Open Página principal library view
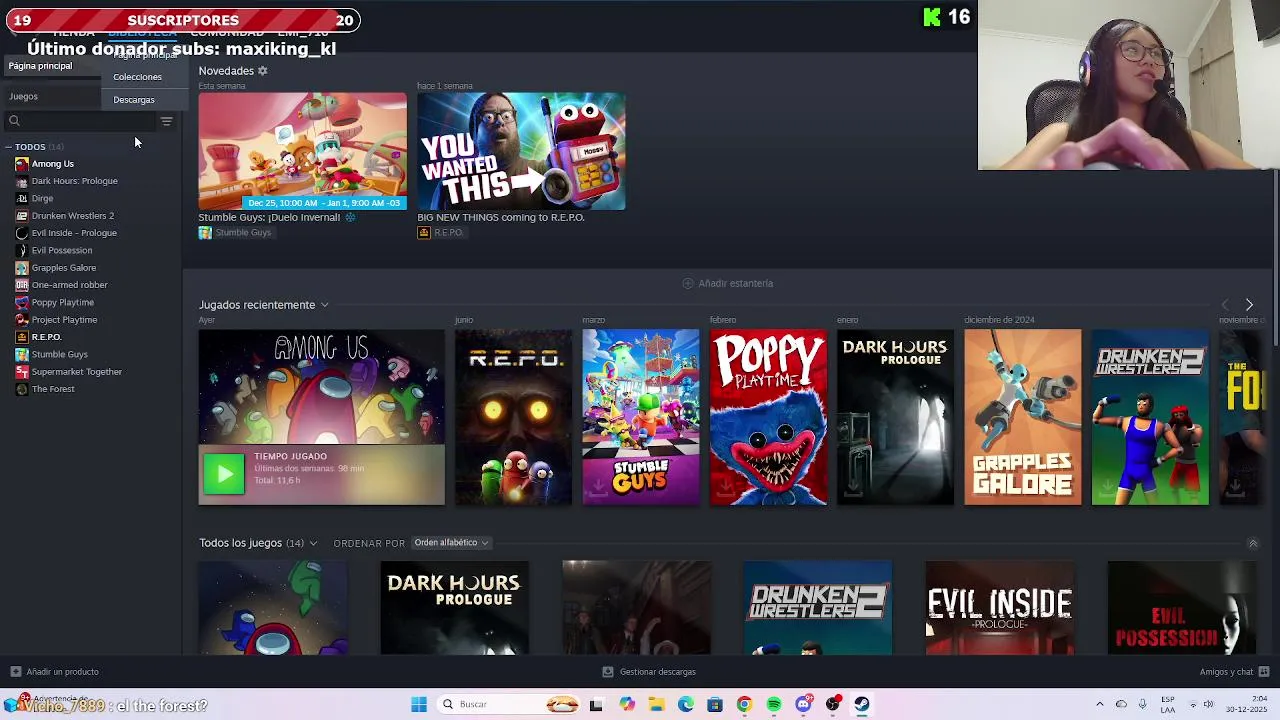 pos(40,66)
